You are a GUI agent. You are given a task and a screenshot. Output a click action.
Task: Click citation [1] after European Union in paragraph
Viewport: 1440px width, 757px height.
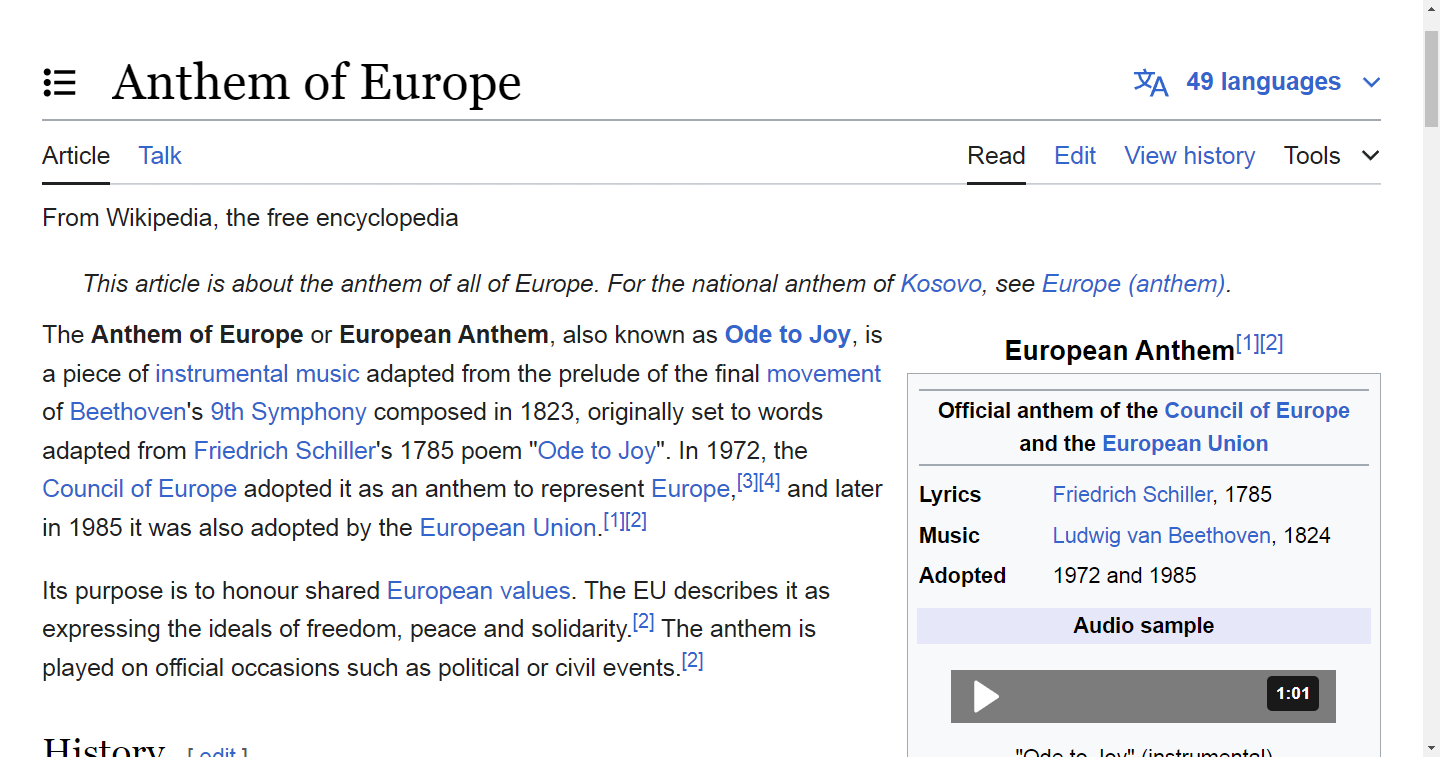614,521
